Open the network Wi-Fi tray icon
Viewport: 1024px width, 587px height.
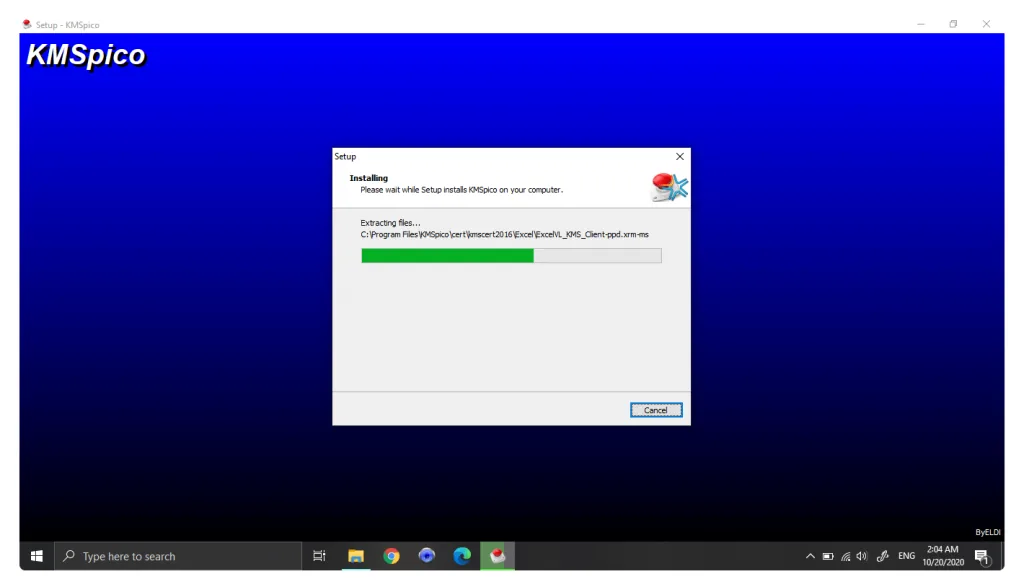click(846, 556)
